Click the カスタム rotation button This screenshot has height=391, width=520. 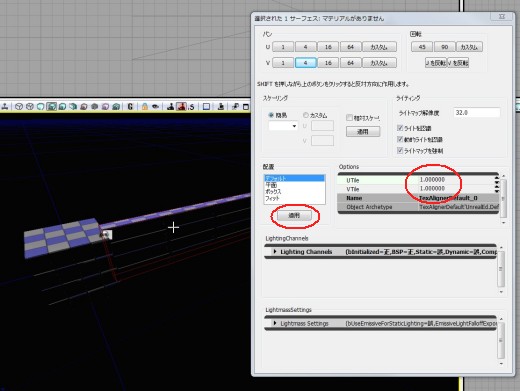point(469,47)
